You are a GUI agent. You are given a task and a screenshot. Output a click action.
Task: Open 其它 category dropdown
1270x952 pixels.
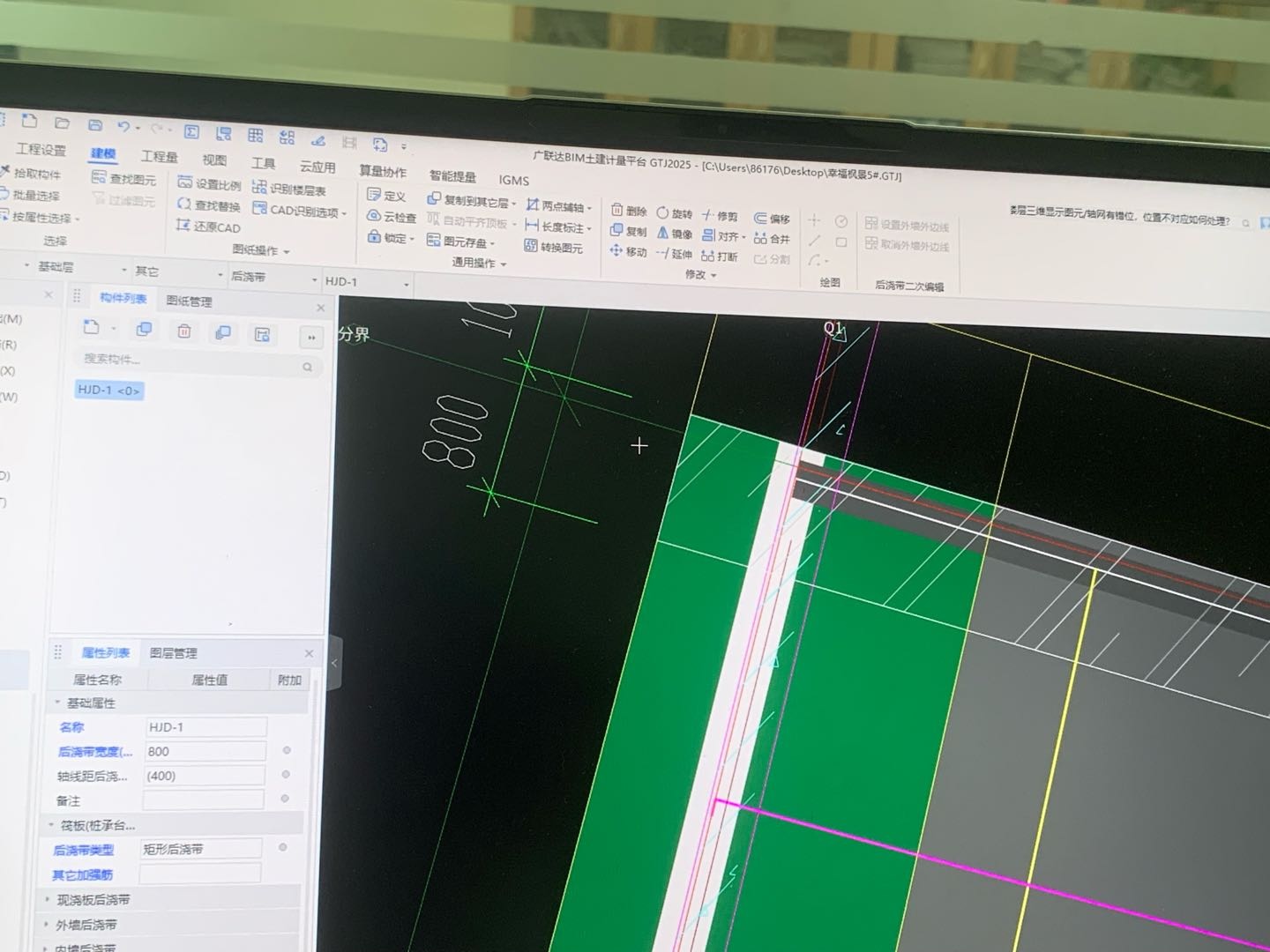[x=177, y=272]
